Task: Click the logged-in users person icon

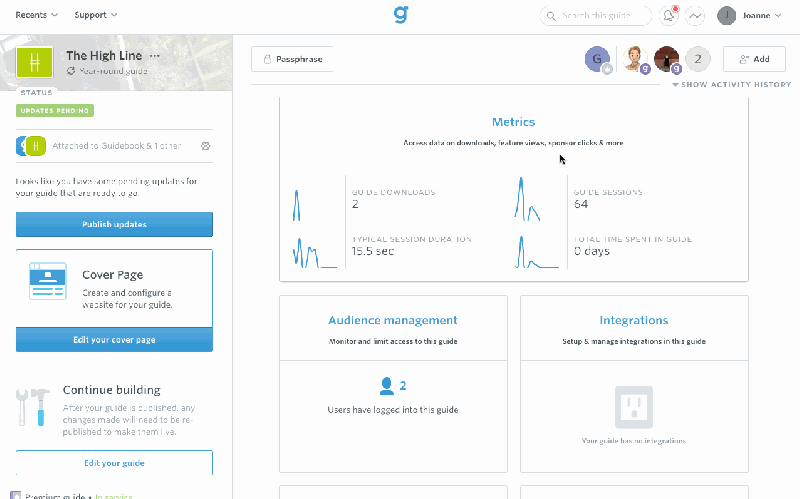Action: (387, 386)
